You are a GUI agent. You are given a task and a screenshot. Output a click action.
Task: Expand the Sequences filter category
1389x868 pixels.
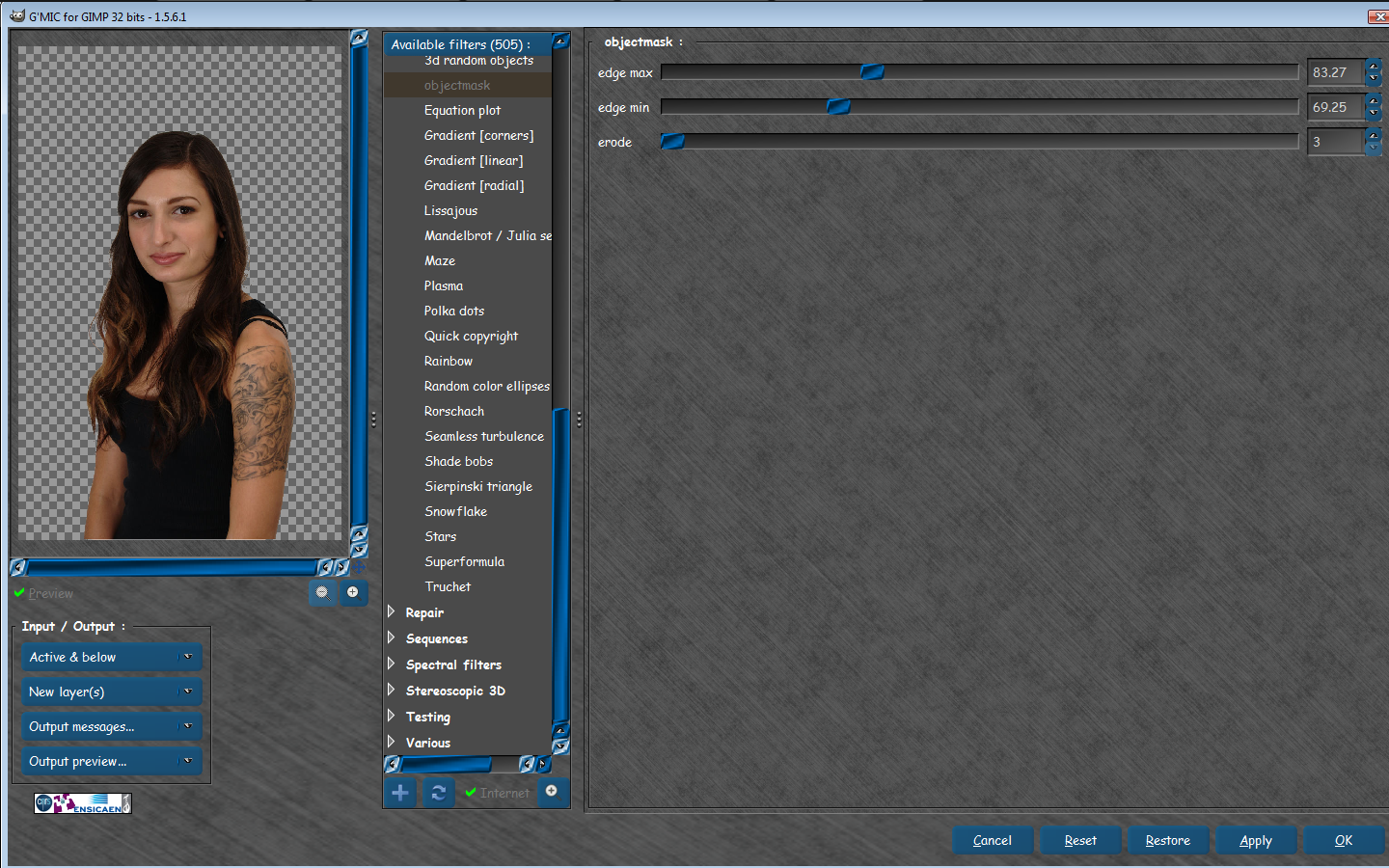tap(392, 637)
